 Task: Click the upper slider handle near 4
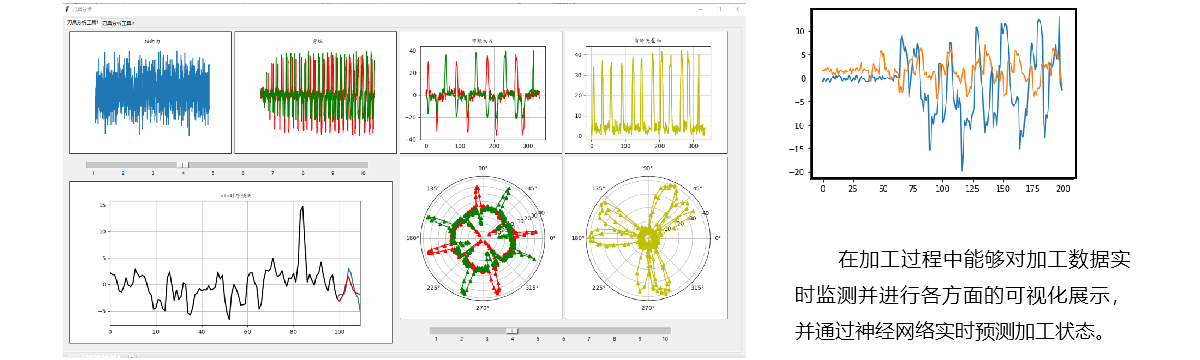pos(183,164)
